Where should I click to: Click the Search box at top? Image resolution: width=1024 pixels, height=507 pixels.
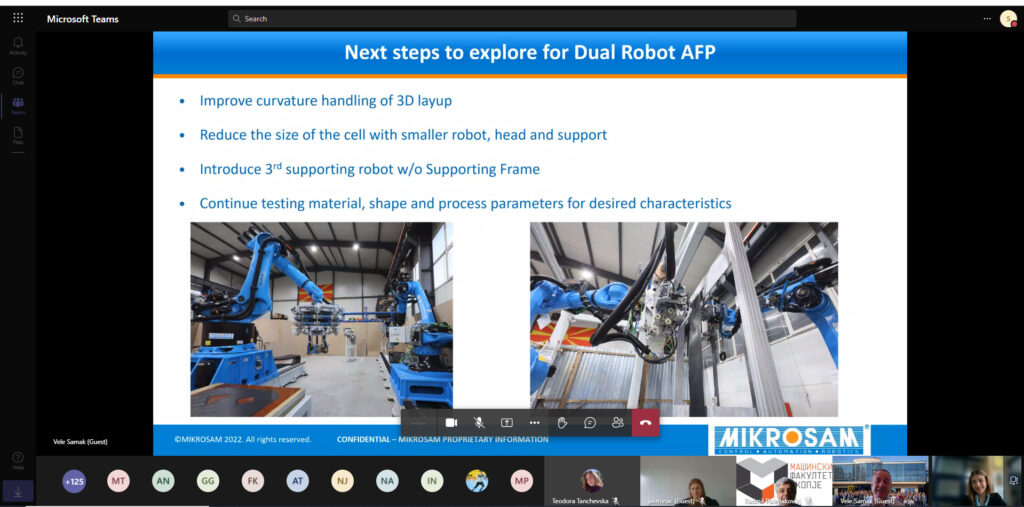point(512,18)
